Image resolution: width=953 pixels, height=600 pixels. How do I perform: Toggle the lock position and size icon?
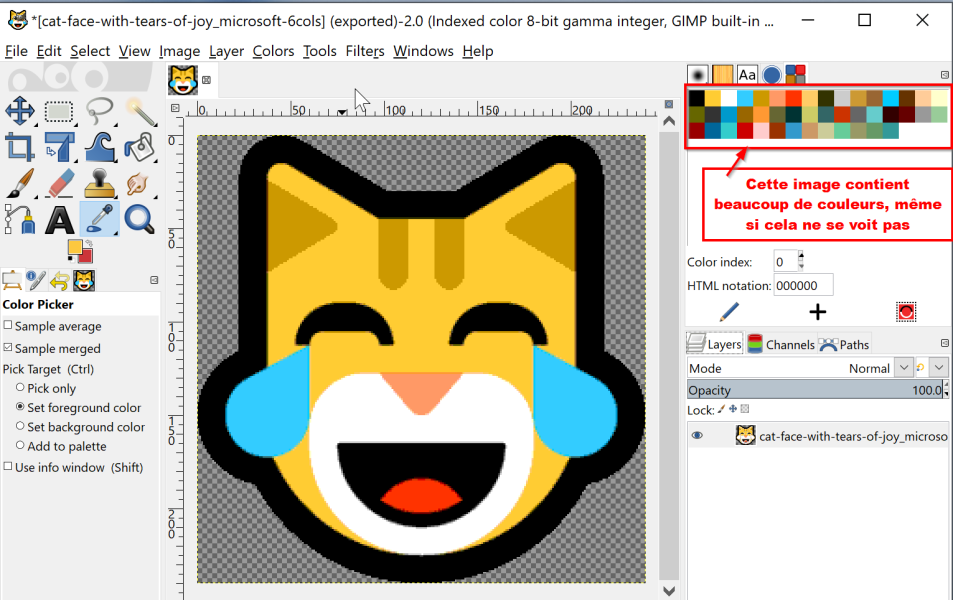(x=733, y=410)
